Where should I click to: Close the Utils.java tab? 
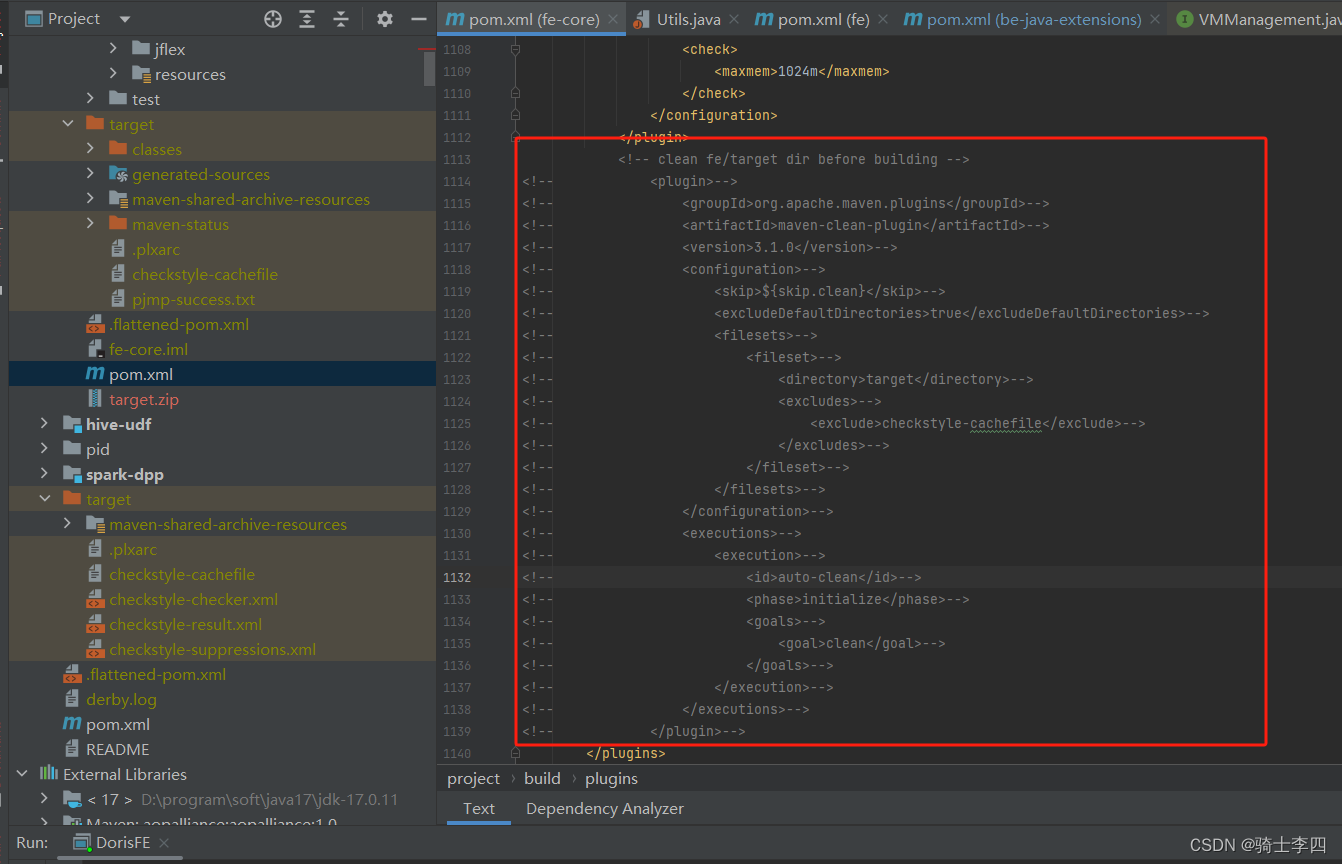click(734, 19)
